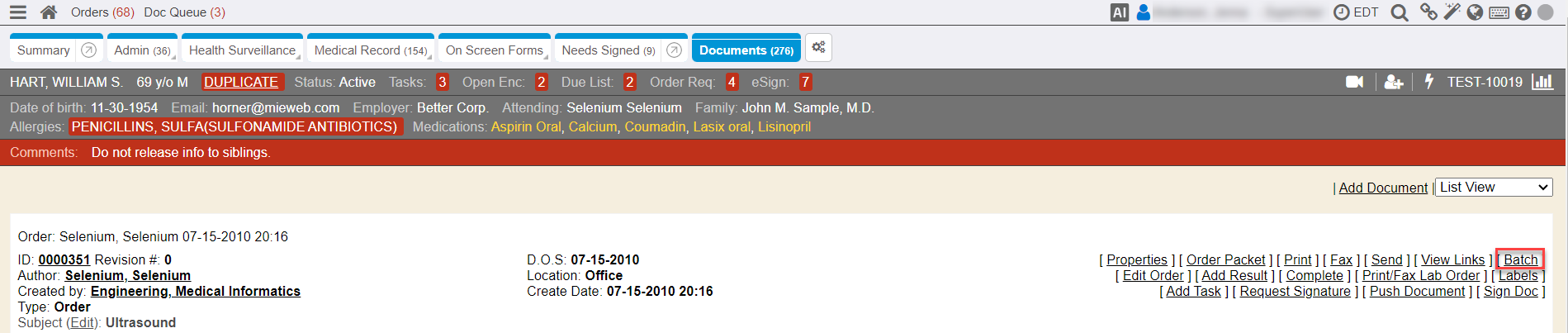Click the keyboard shortcuts icon

(x=1499, y=12)
